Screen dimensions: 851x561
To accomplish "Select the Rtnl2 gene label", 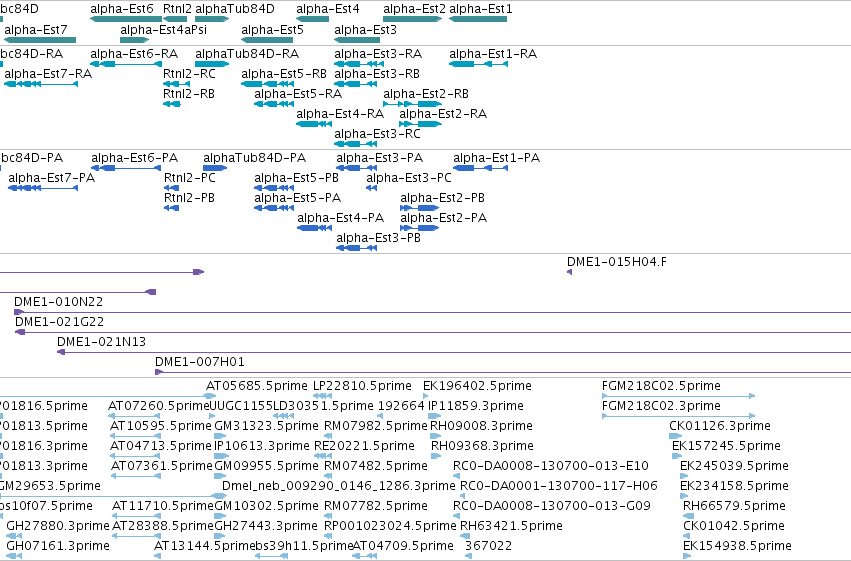I will point(177,9).
